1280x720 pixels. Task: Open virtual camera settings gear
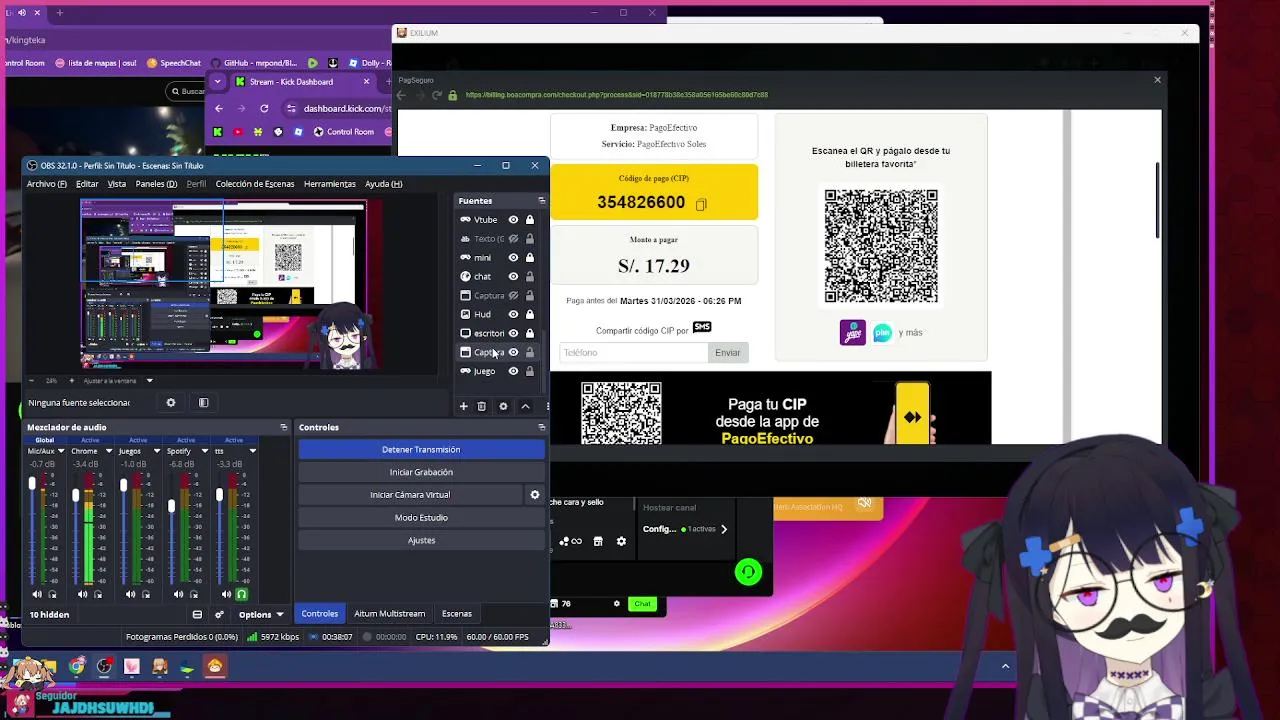(534, 494)
